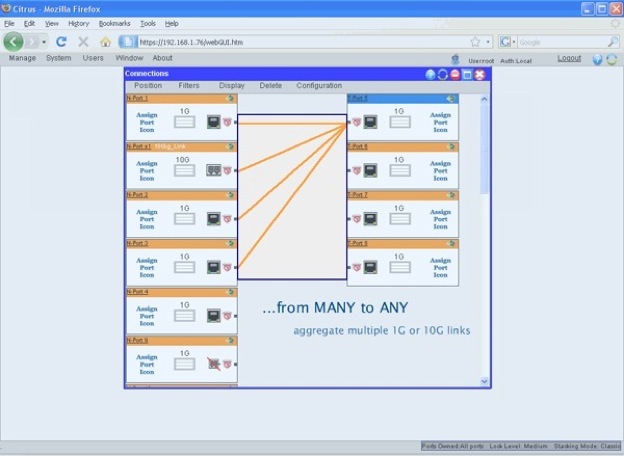
Task: Click the N-Port 2 jack icon
Action: coord(214,219)
